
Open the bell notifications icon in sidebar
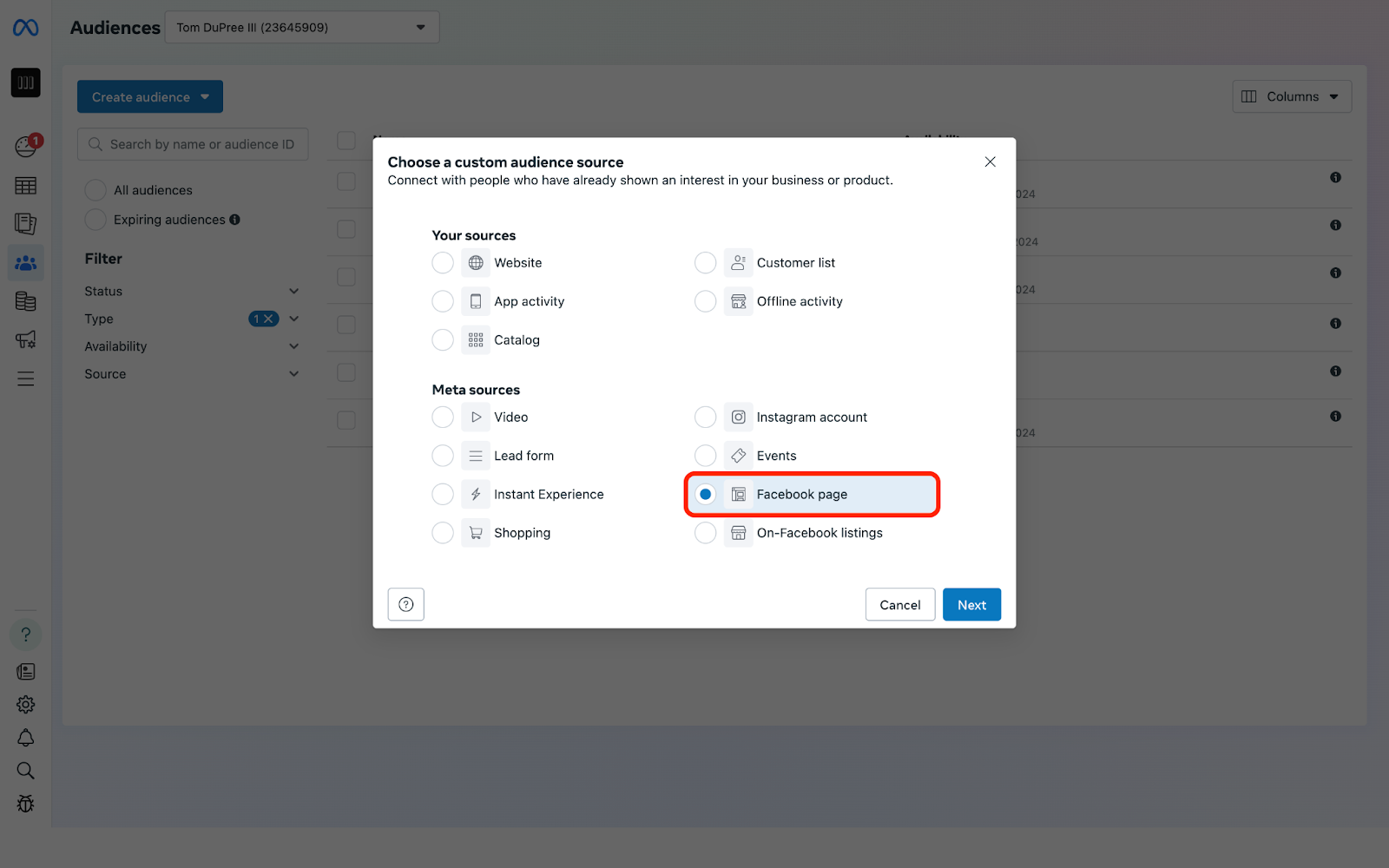[x=25, y=738]
